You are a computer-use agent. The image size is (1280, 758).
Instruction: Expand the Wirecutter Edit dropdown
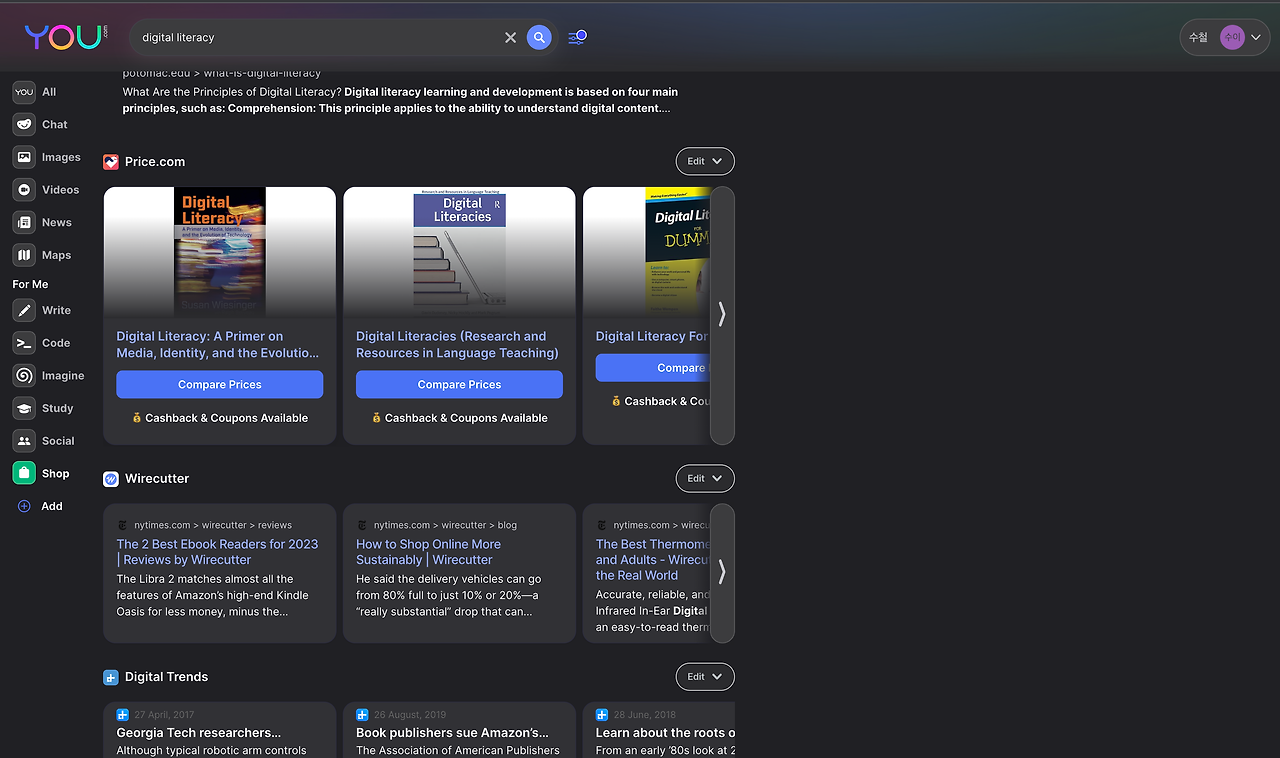coord(705,479)
